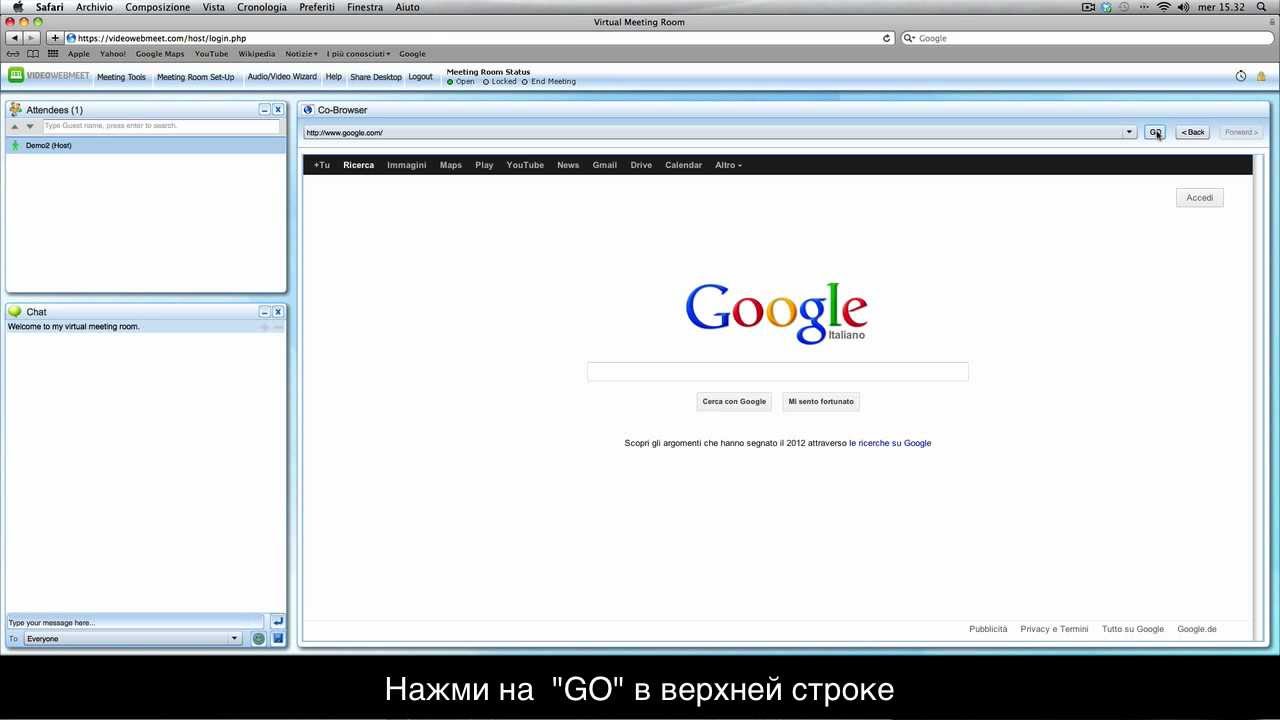Click the Accedi sign-in button

pyautogui.click(x=1200, y=198)
